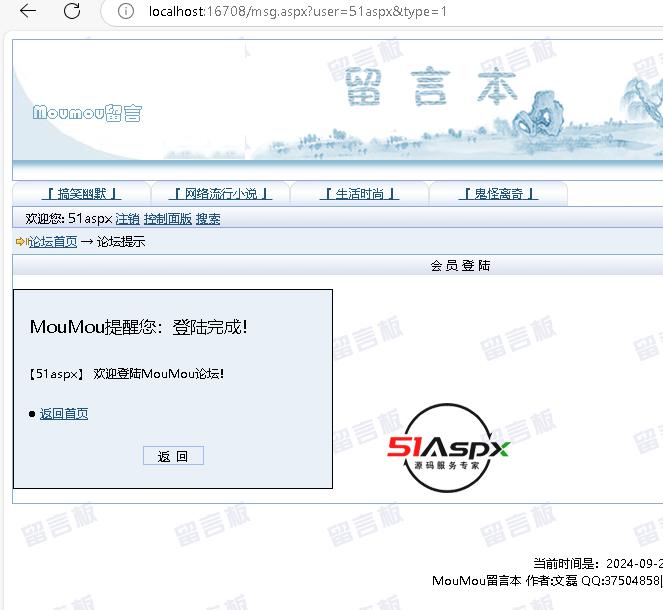Screen dimensions: 663x610
Task: Open the 控制面版 control panel link
Action: point(167,219)
